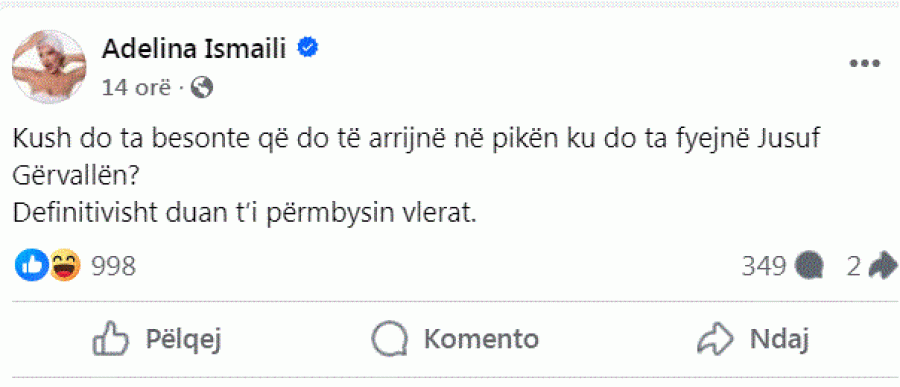Click the speech bubble icon of Komento
The height and width of the screenshot is (387, 900).
coord(390,339)
